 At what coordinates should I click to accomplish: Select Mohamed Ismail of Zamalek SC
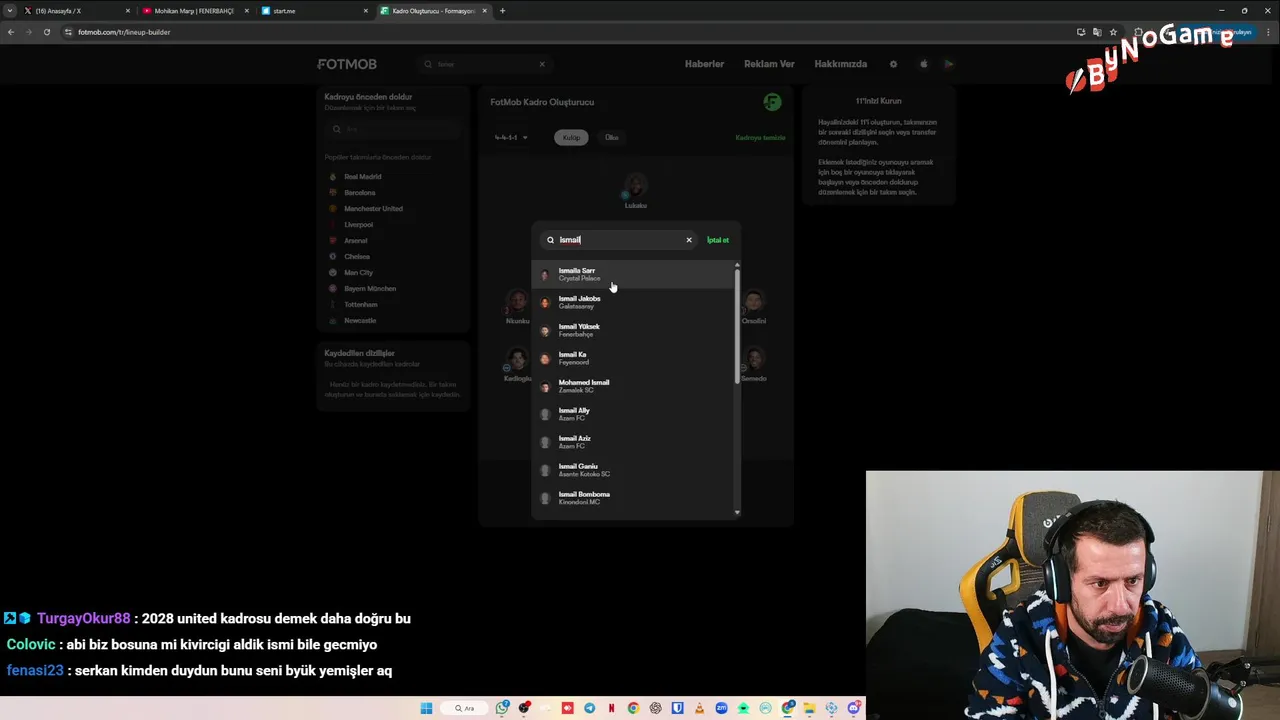pos(633,386)
